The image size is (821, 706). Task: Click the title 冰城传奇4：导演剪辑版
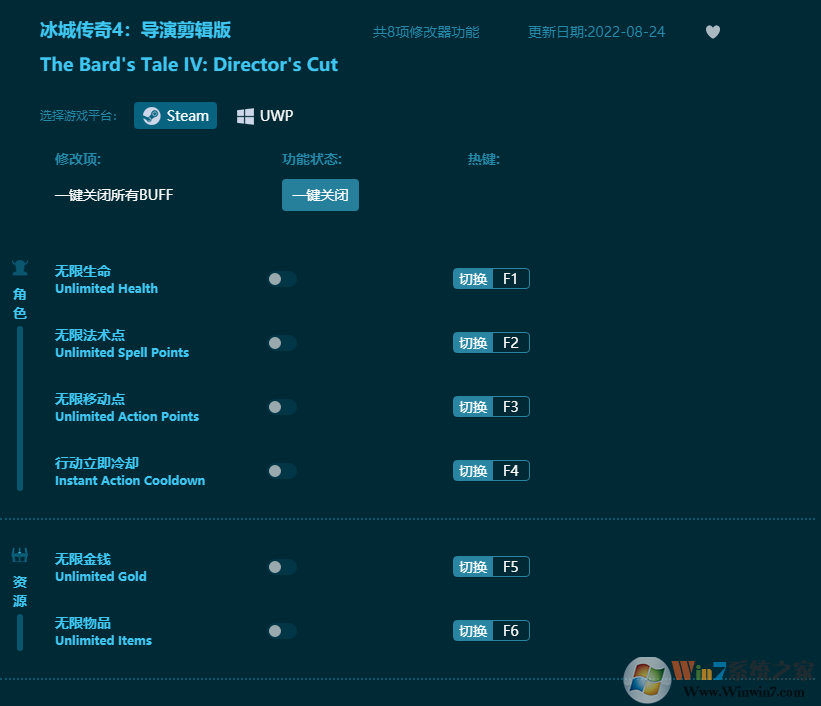(135, 30)
